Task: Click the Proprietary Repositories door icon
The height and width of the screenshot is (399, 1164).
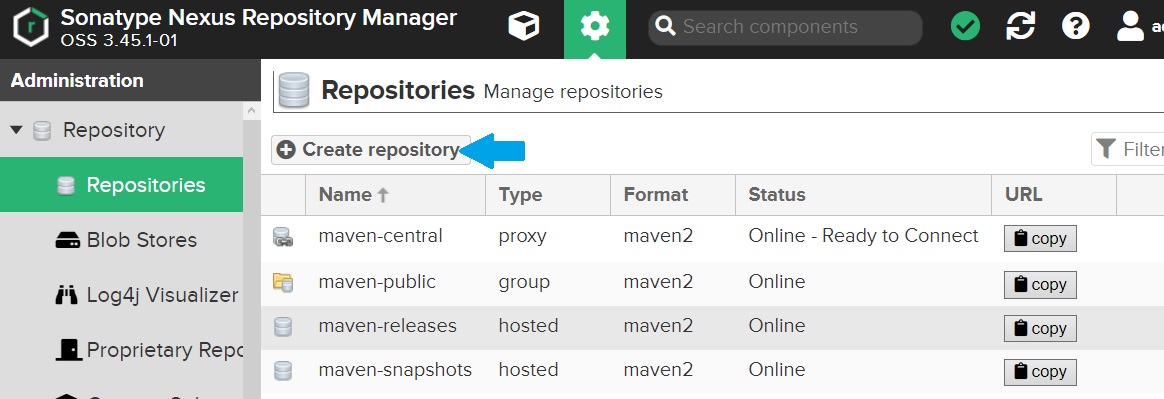Action: click(x=69, y=349)
